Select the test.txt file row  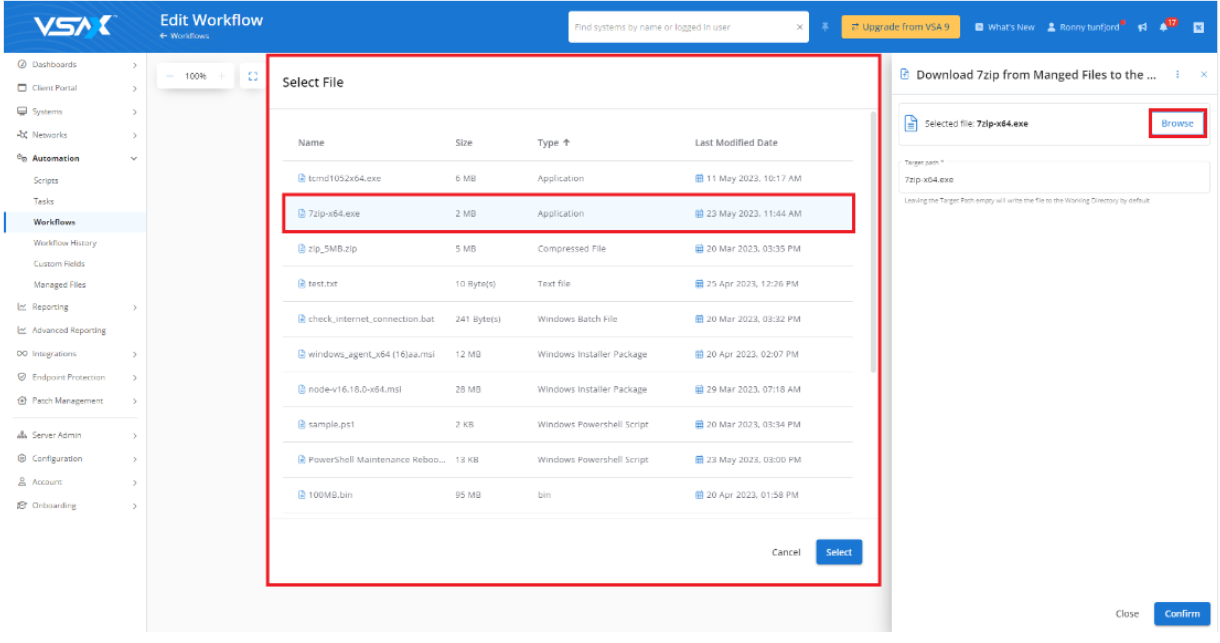pos(568,284)
